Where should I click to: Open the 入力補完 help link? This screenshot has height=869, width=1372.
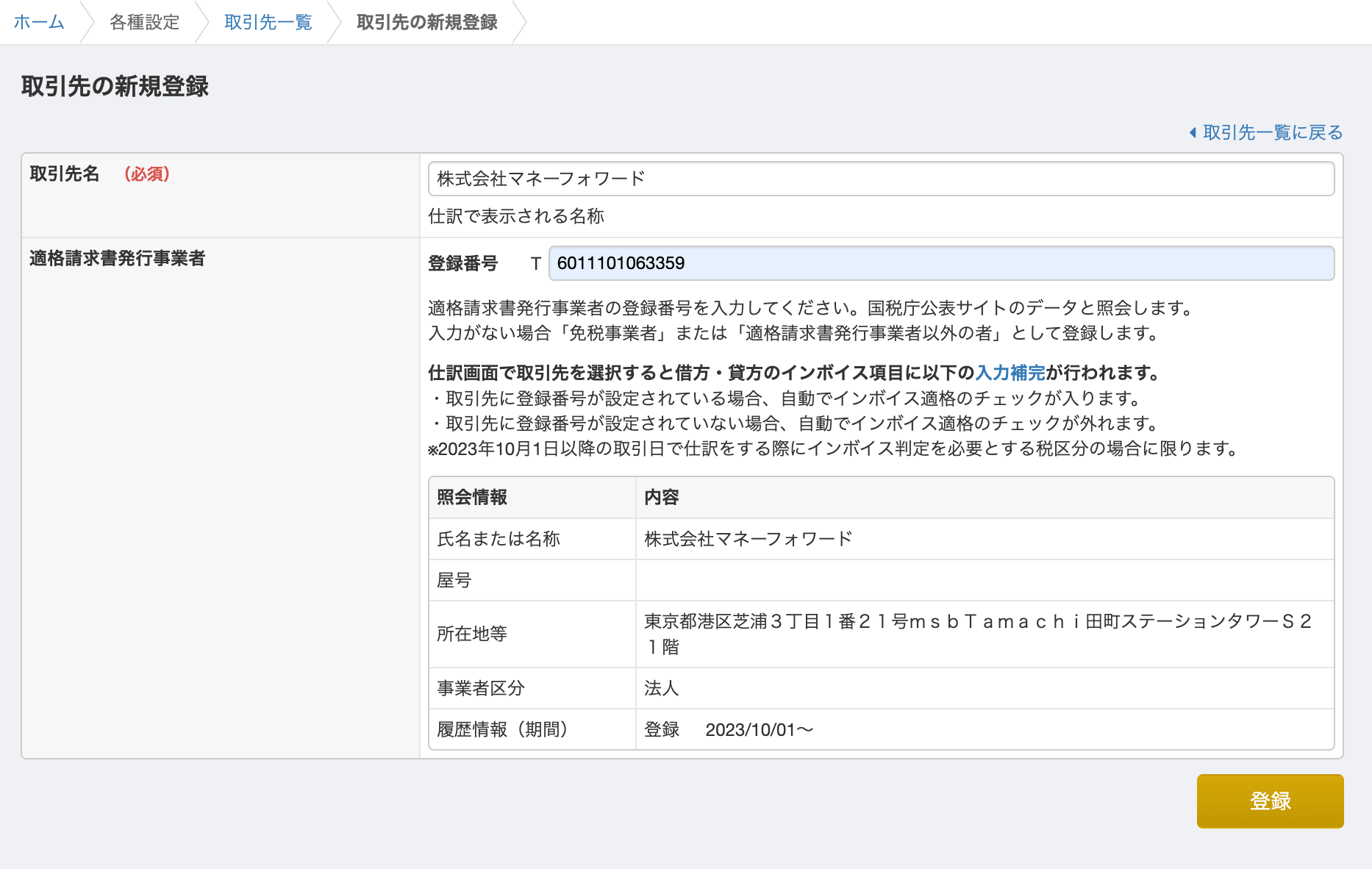click(x=1010, y=373)
